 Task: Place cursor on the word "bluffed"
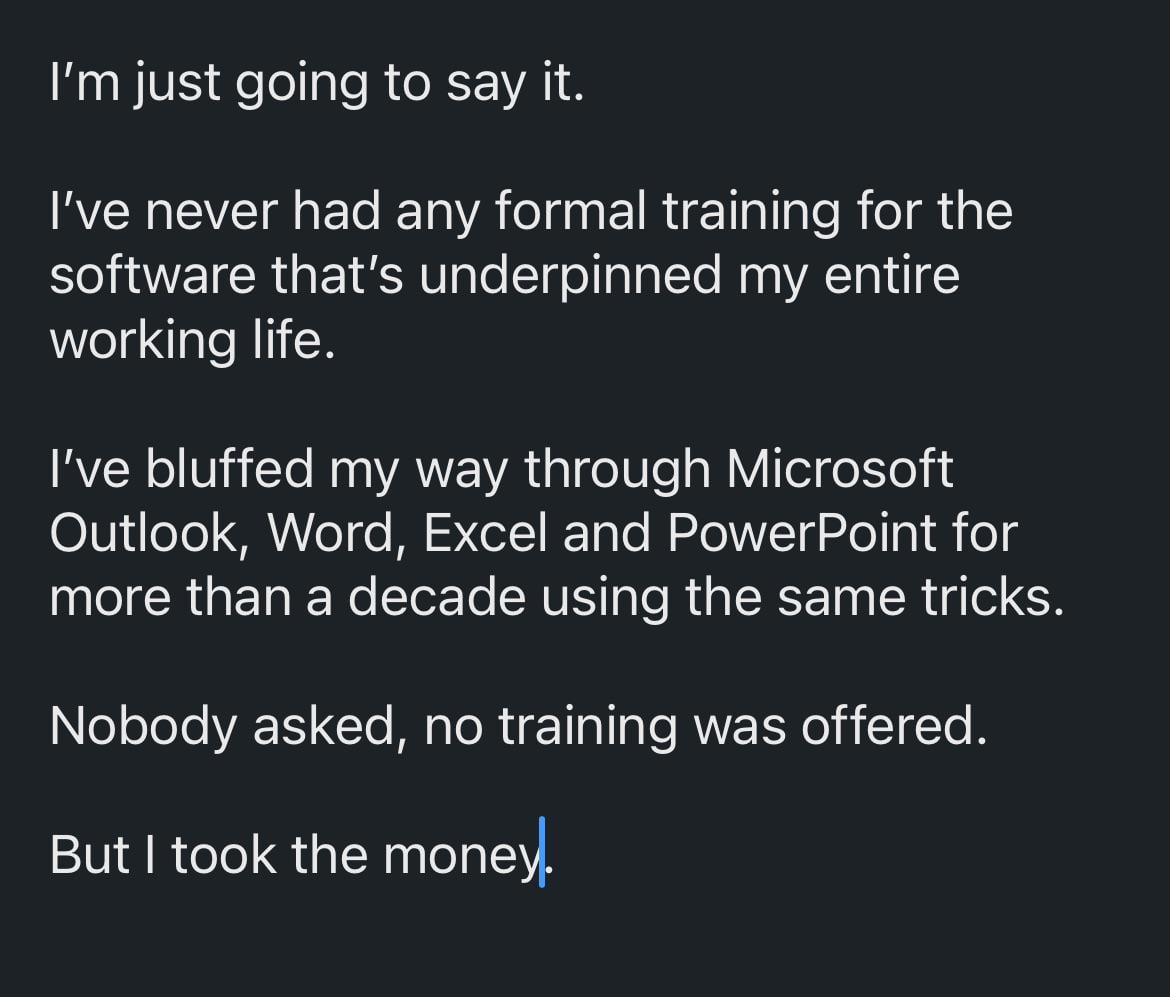tap(230, 469)
